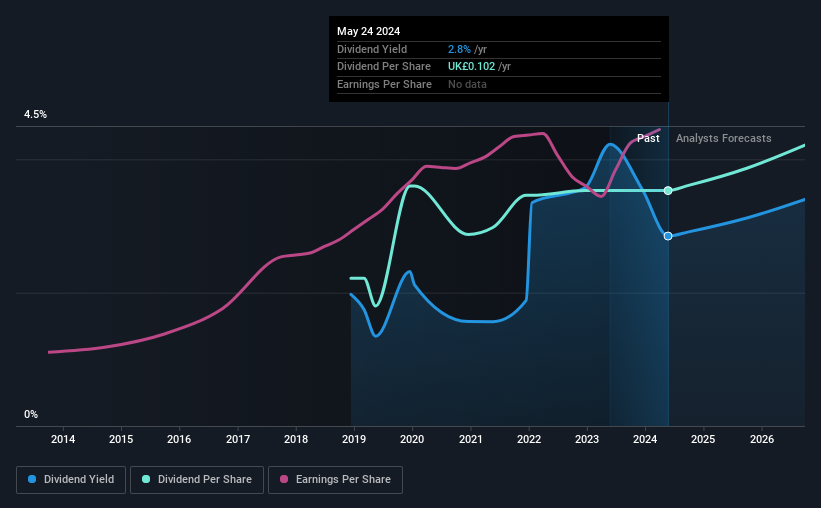Click the pink Earnings Per Share legend dot
Image resolution: width=821 pixels, height=508 pixels.
[284, 479]
